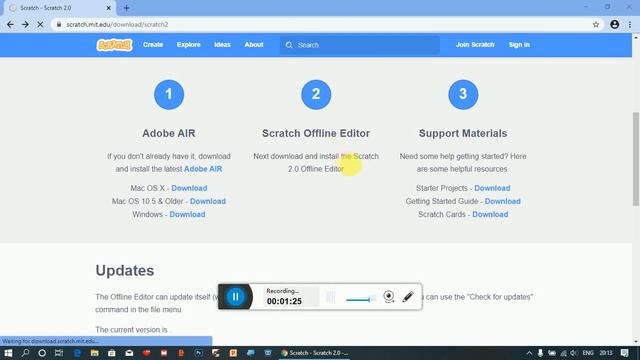Click Join Scratch
The height and width of the screenshot is (360, 640).
tap(475, 45)
